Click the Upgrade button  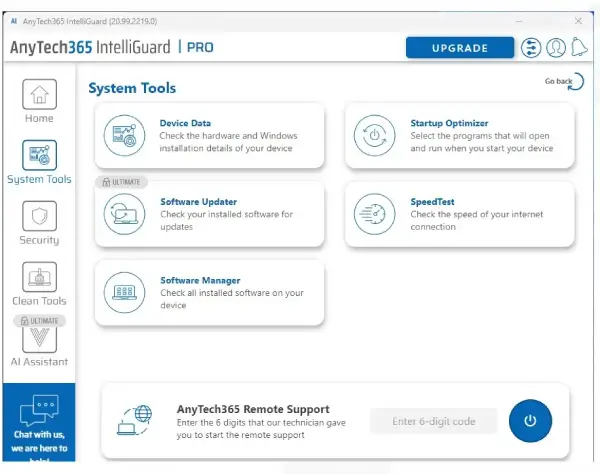click(460, 48)
